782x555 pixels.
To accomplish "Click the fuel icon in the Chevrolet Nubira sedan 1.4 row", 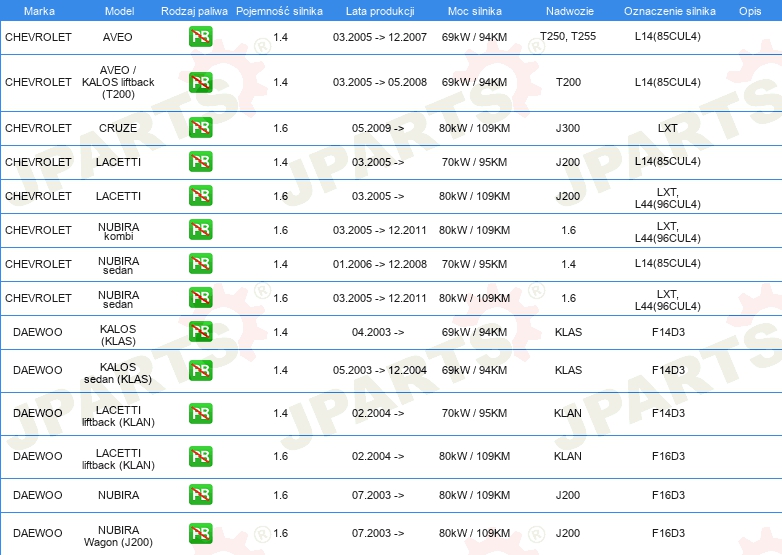I will coord(200,264).
